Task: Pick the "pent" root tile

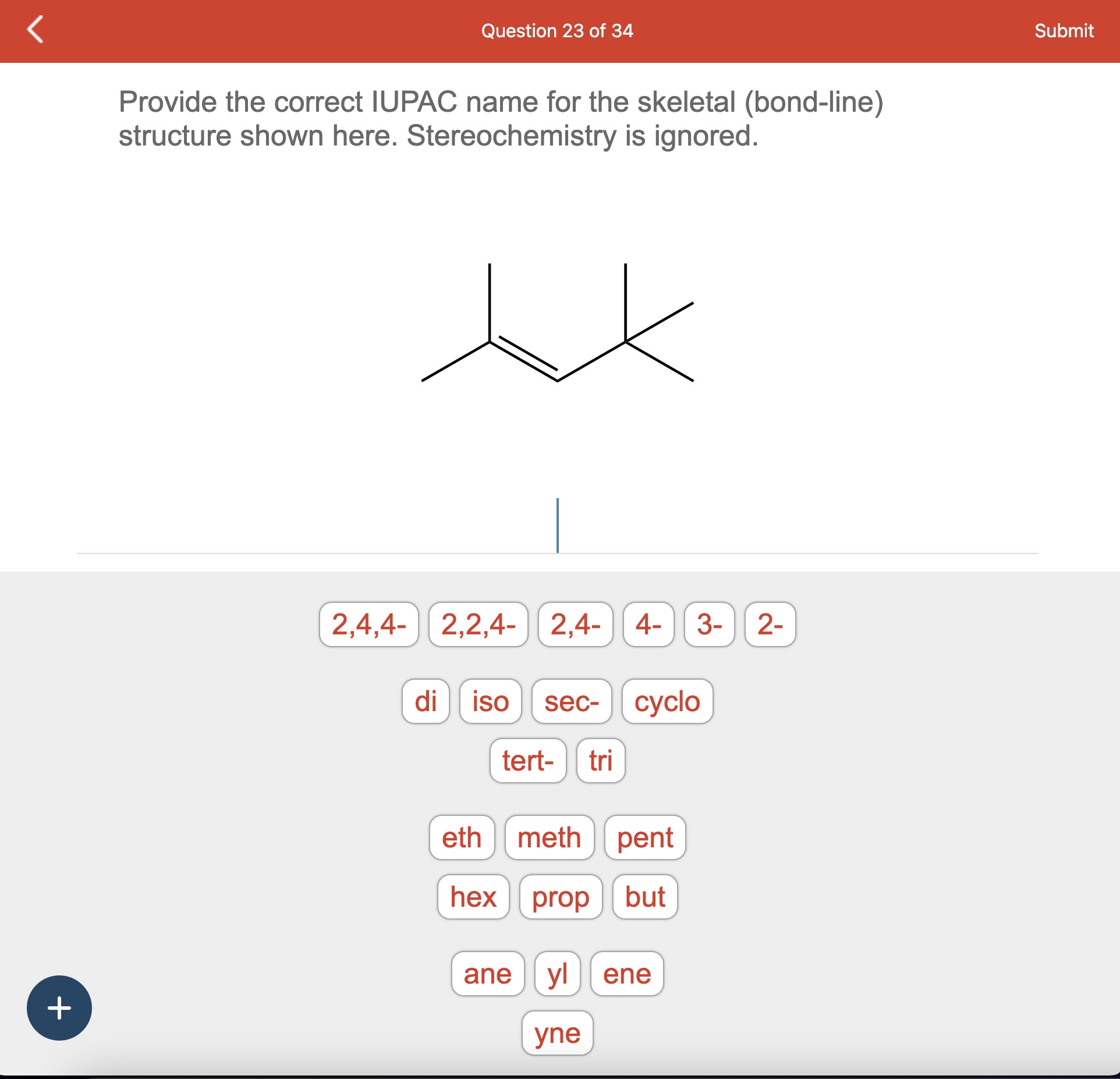Action: [644, 837]
